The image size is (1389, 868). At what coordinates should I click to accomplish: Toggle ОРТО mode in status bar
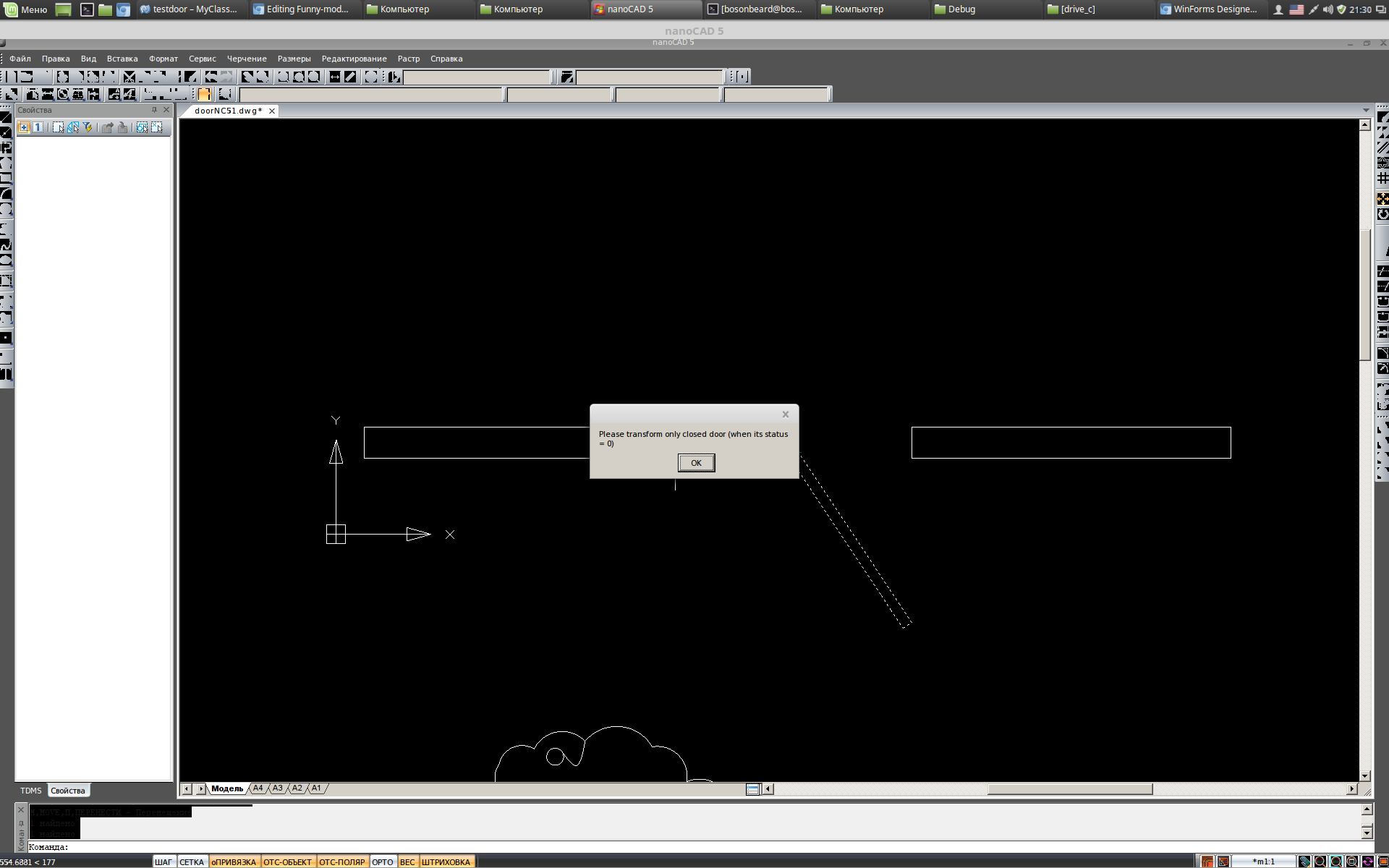[x=382, y=861]
